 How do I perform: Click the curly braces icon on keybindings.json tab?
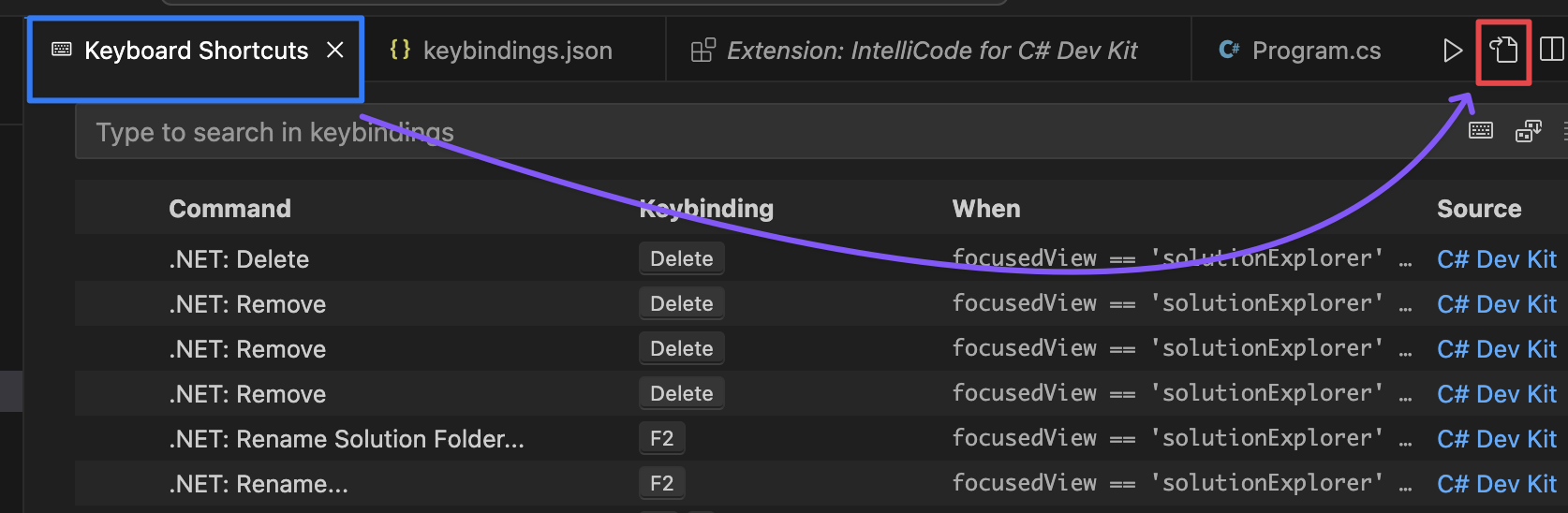[400, 50]
